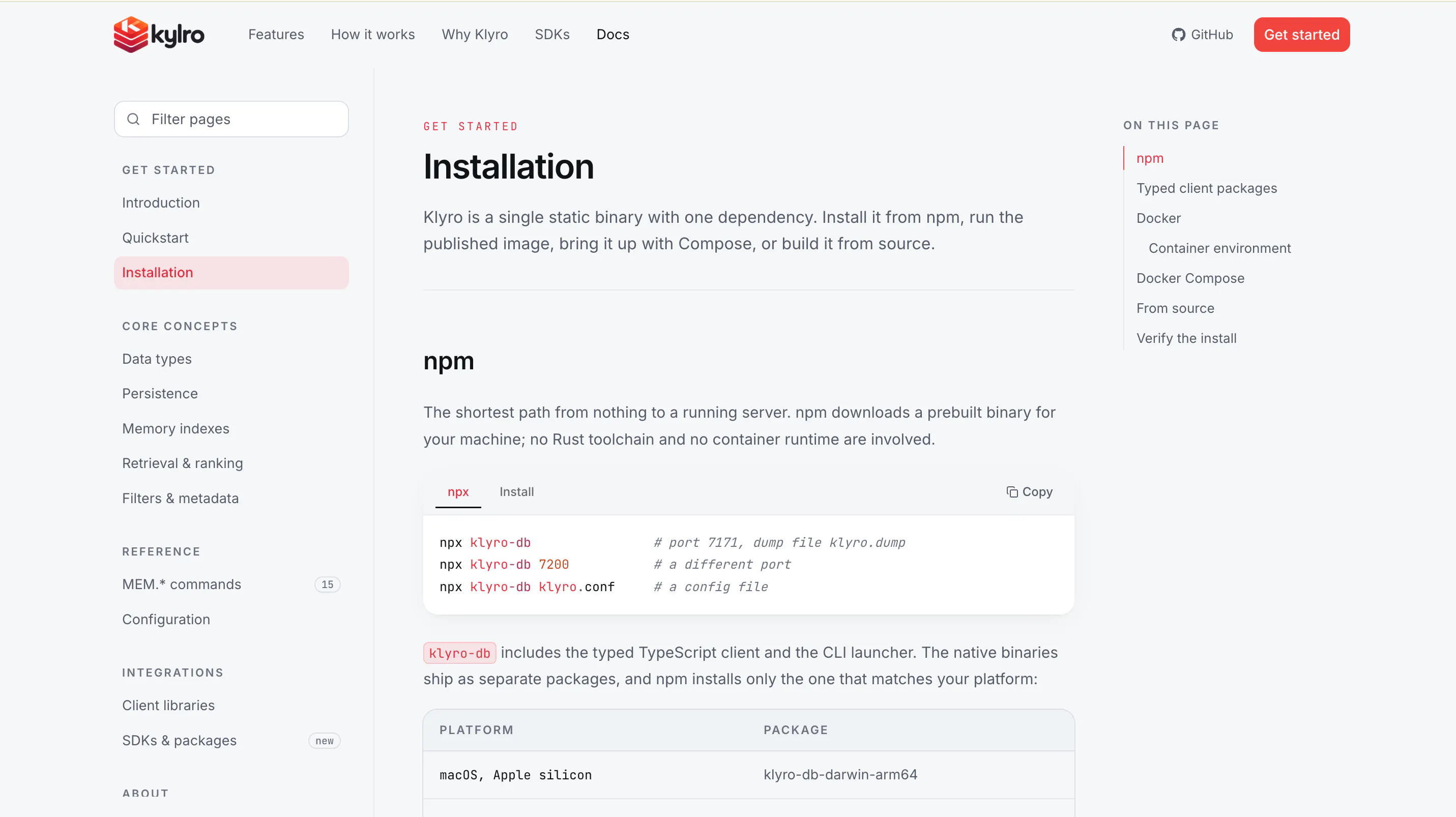Viewport: 1456px width, 817px height.
Task: Jump to Container environment section
Action: click(1219, 248)
